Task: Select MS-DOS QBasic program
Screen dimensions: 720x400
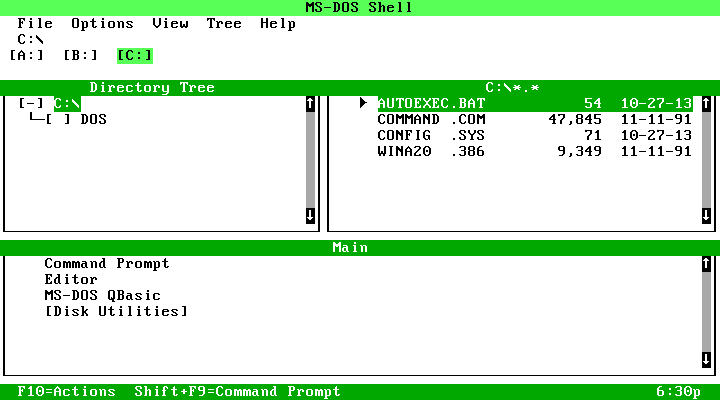Action: (102, 295)
